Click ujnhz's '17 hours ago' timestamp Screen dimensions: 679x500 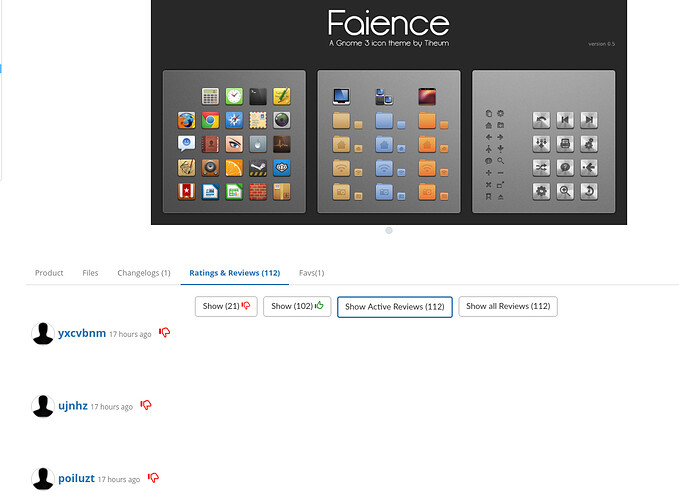coord(111,407)
